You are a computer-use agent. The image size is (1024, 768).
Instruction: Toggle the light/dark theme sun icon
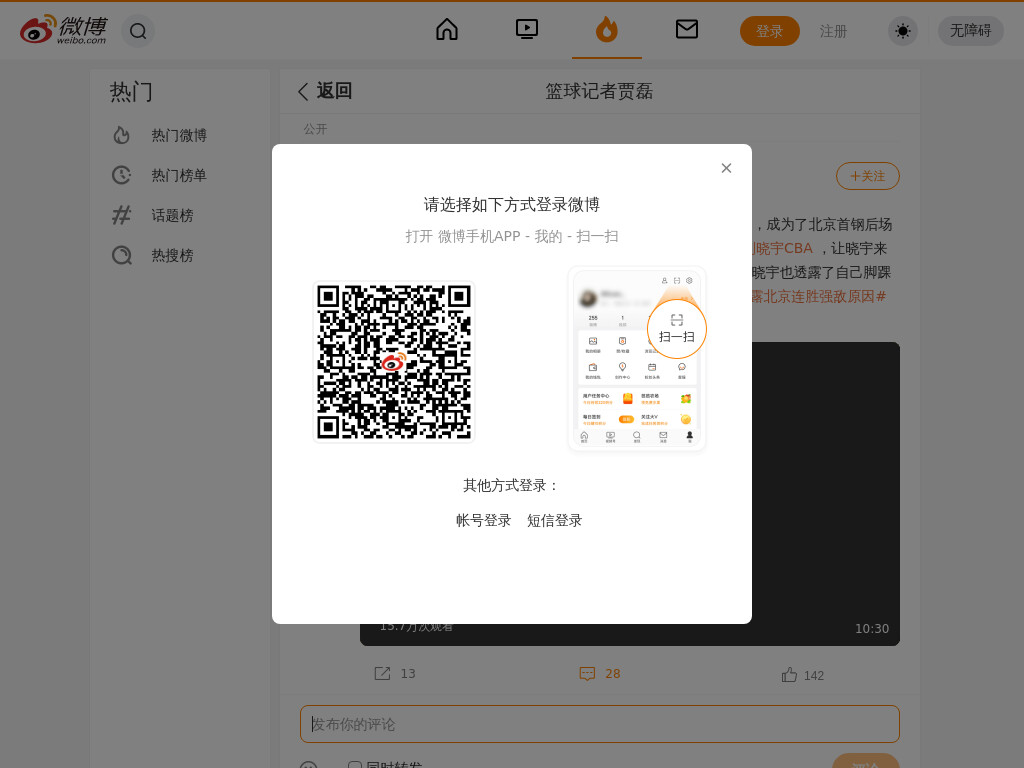click(903, 31)
